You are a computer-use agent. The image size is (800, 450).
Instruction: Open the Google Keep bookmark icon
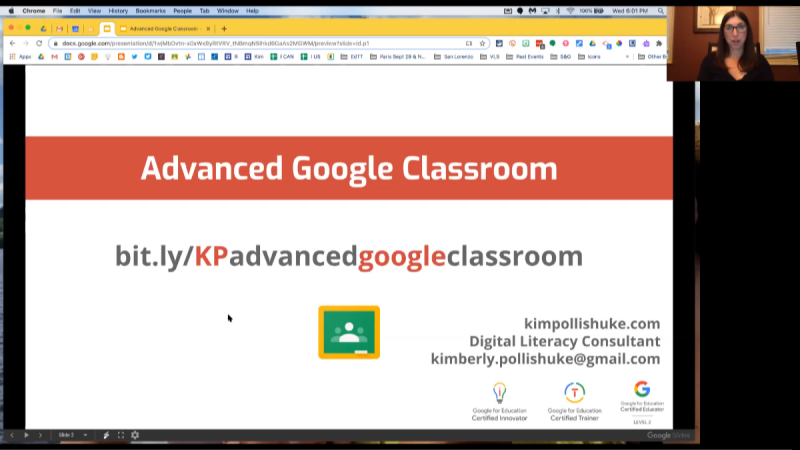coord(94,57)
